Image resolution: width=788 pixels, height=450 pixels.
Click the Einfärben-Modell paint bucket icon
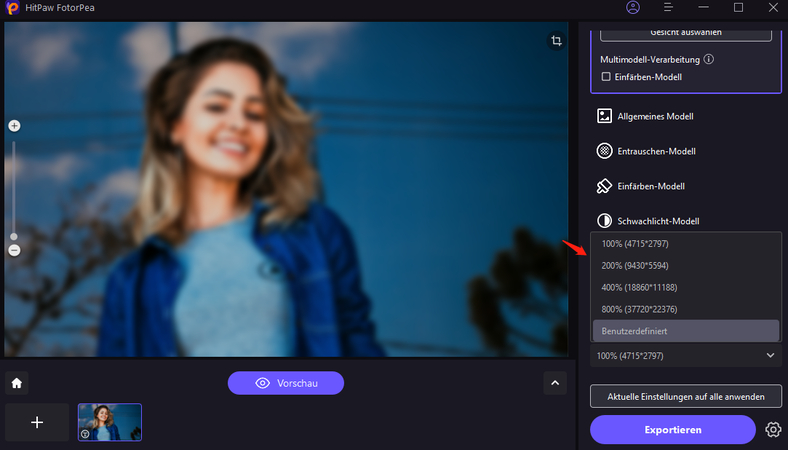[604, 186]
